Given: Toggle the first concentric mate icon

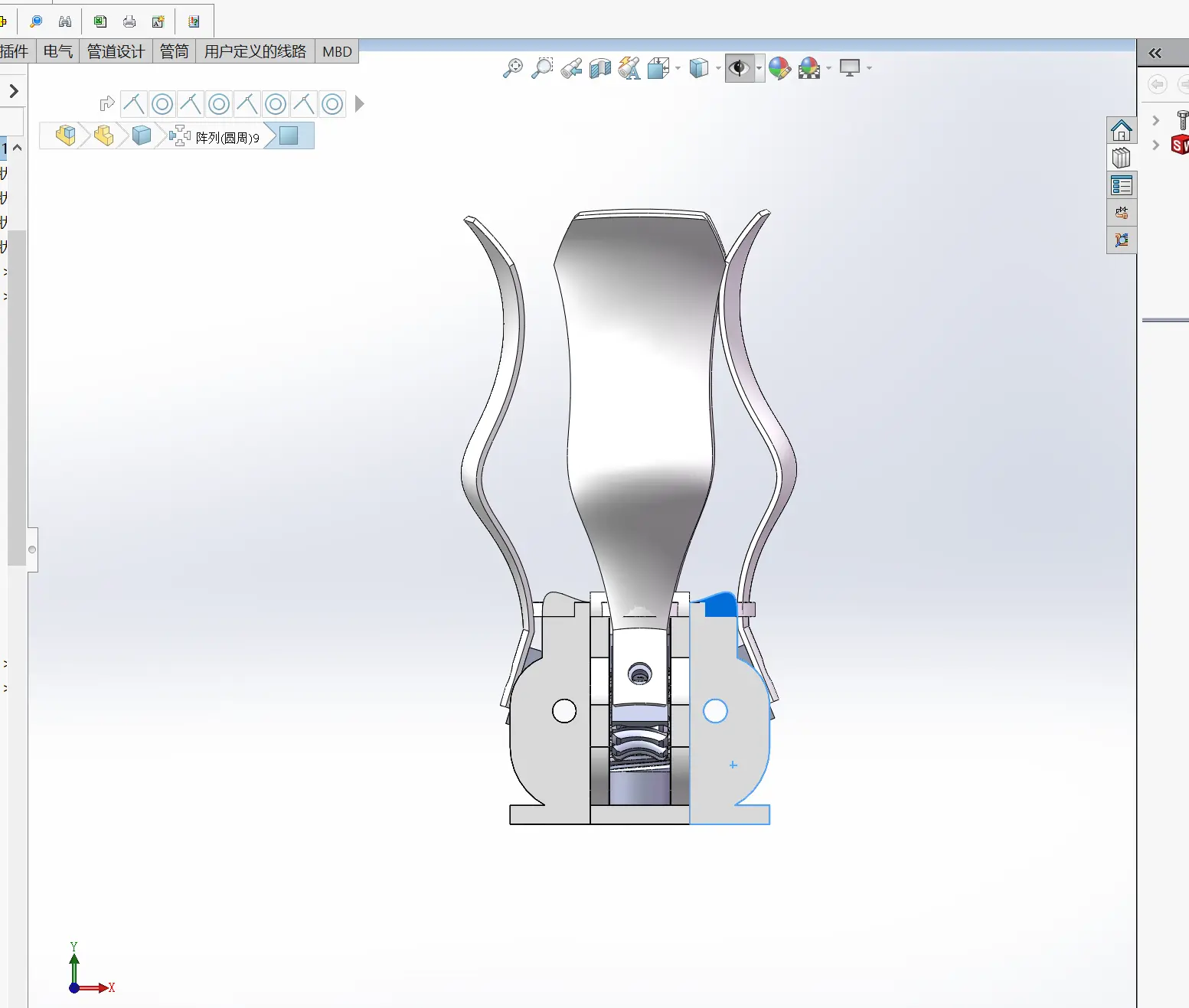Looking at the screenshot, I should (162, 104).
